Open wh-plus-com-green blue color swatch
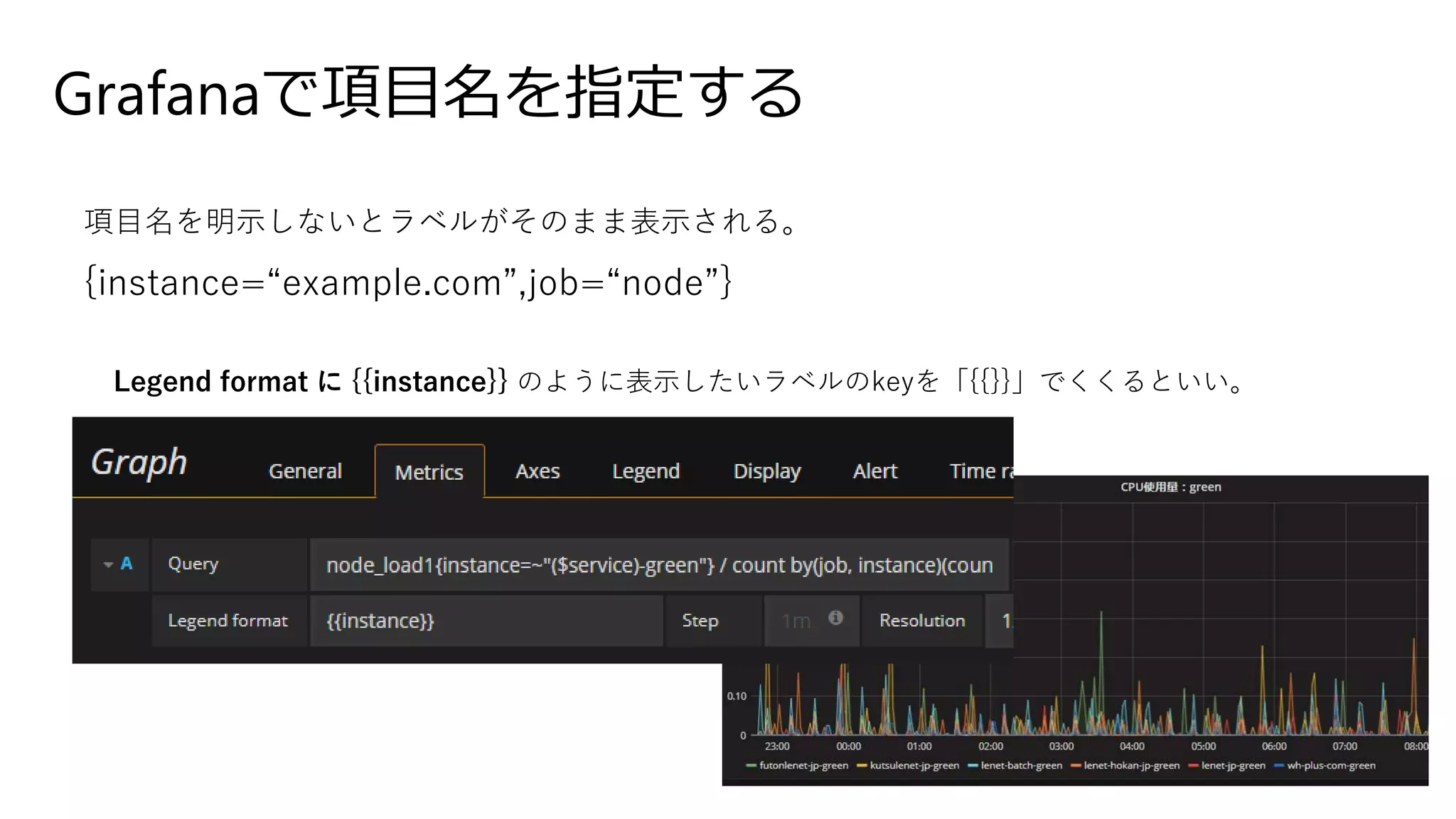This screenshot has width=1456, height=819. tap(1279, 766)
